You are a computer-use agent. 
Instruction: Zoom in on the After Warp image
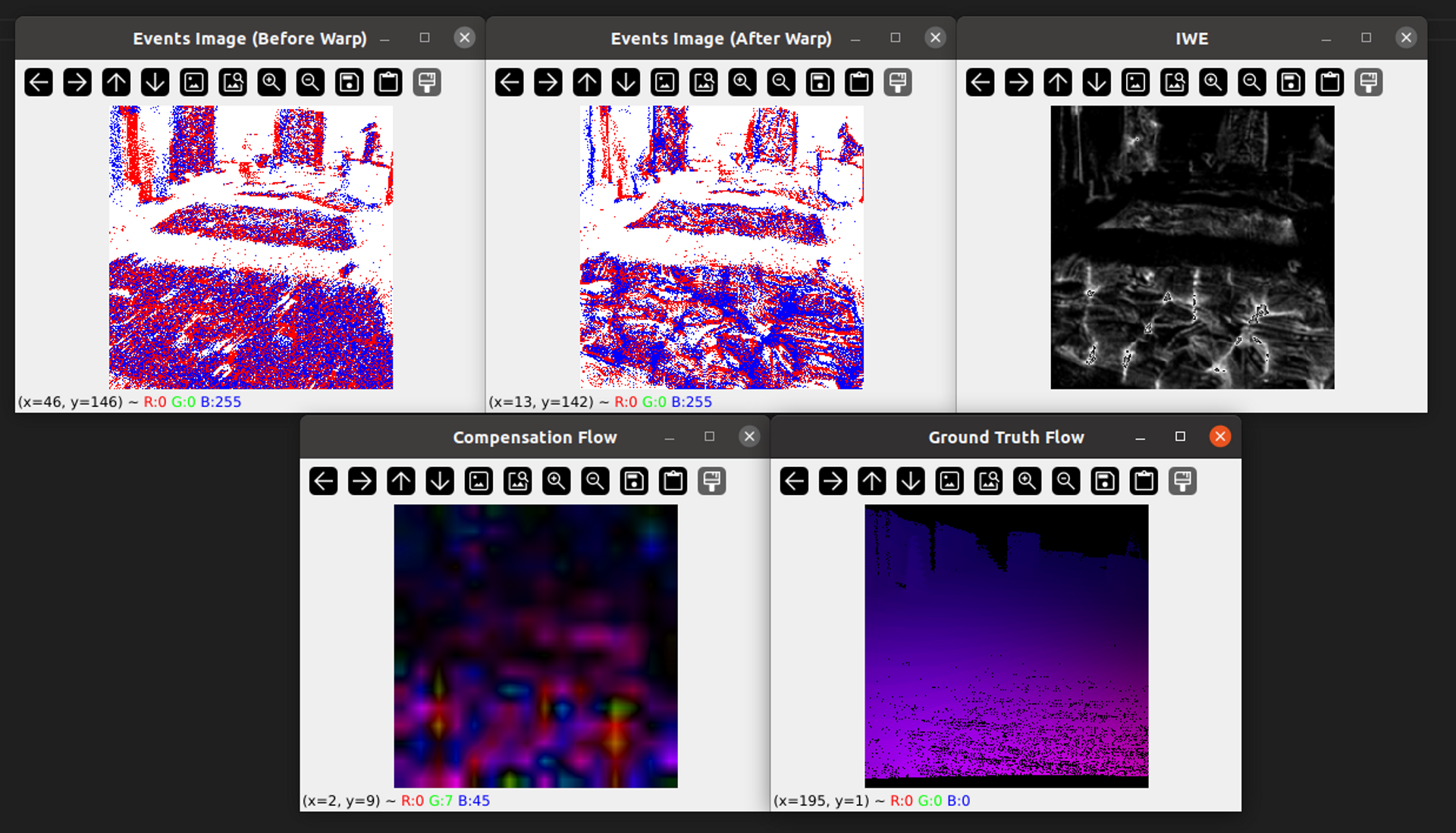click(x=742, y=82)
